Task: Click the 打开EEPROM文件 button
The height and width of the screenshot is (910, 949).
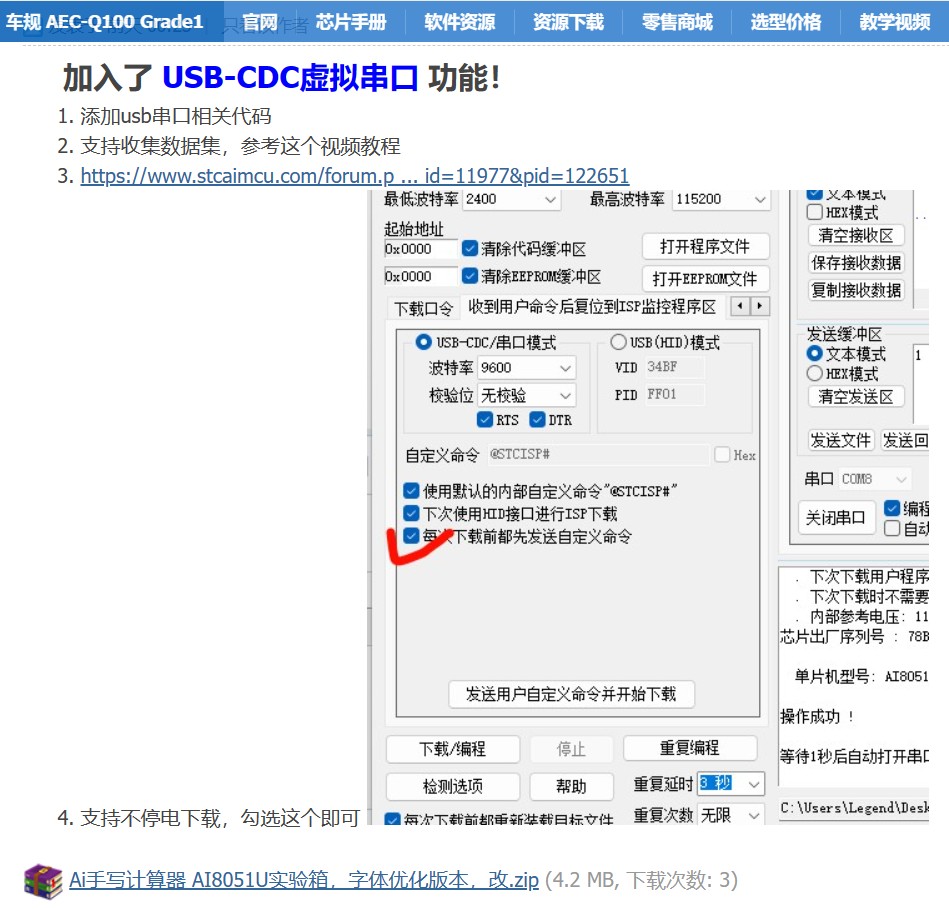Action: pos(706,279)
